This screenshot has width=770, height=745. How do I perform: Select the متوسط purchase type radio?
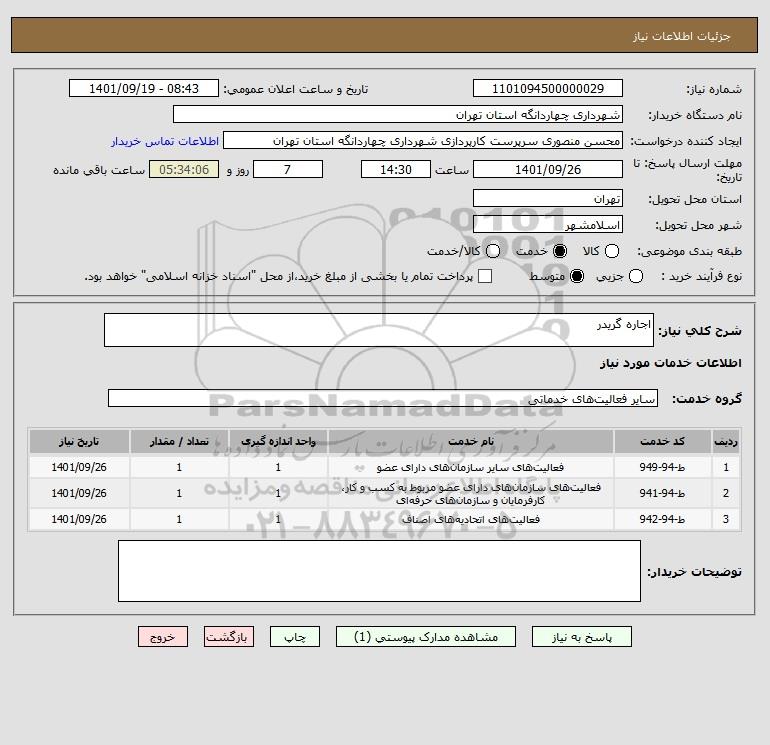coord(577,276)
